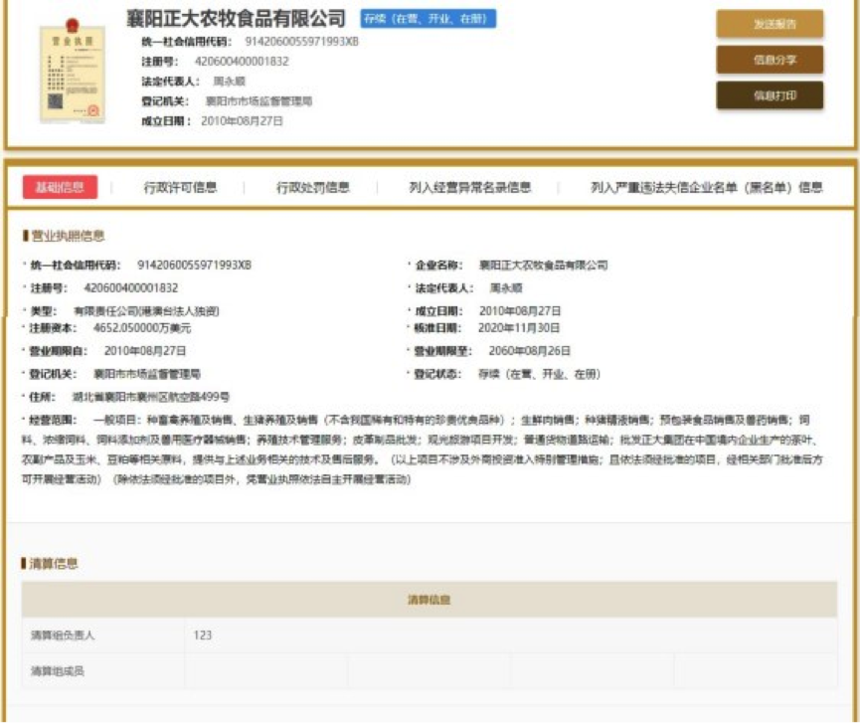
Task: Switch to the 行政处罚信息 tab
Action: (x=313, y=188)
